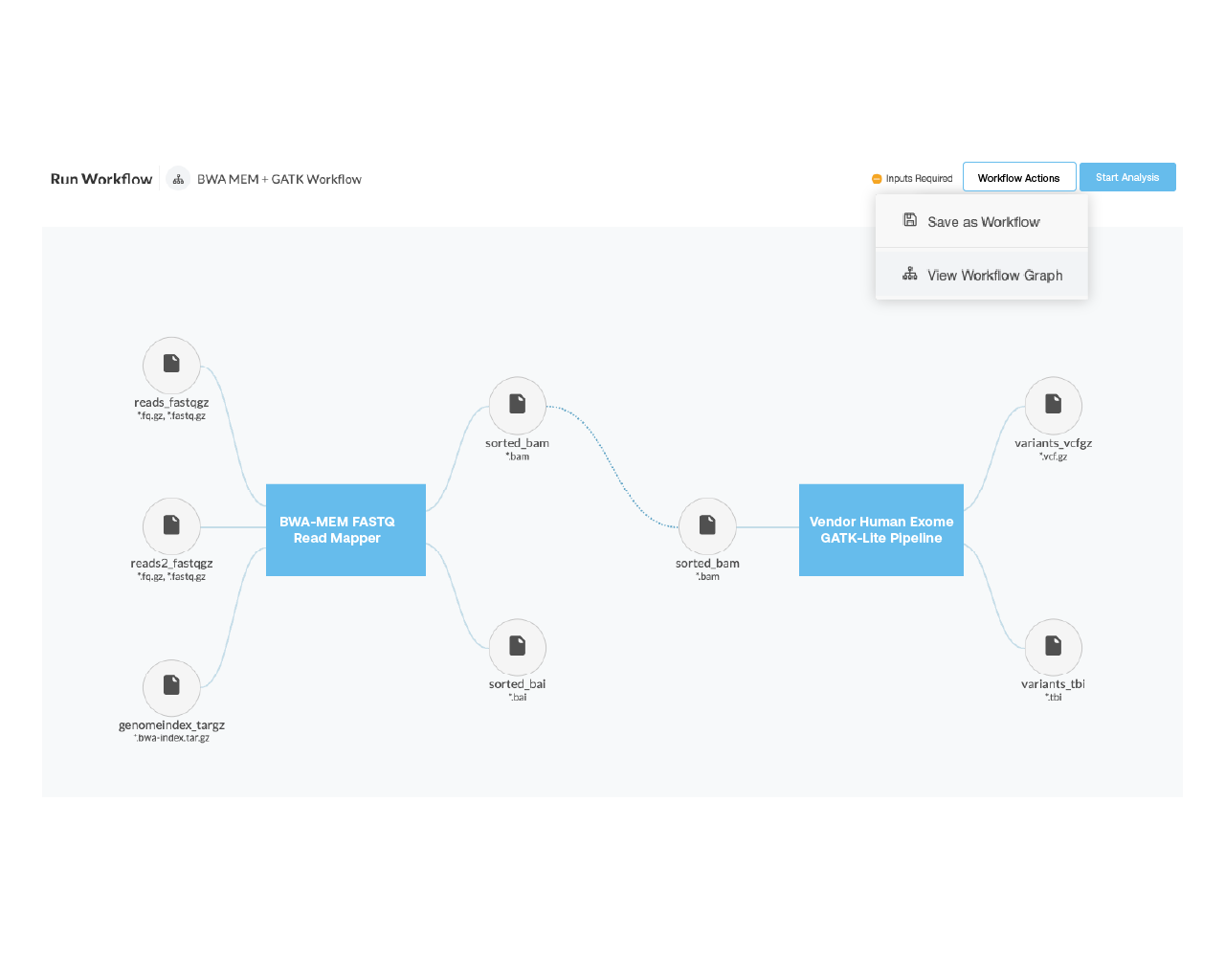
Task: Click the Run Workflow heading
Action: 101,179
